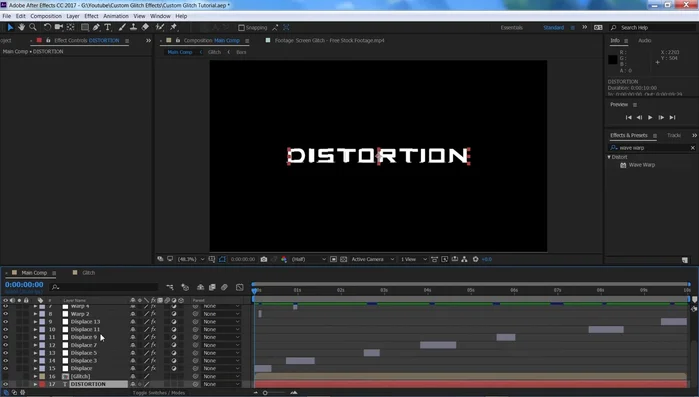
Task: Select the Clone Stamp tool
Action: [133, 27]
